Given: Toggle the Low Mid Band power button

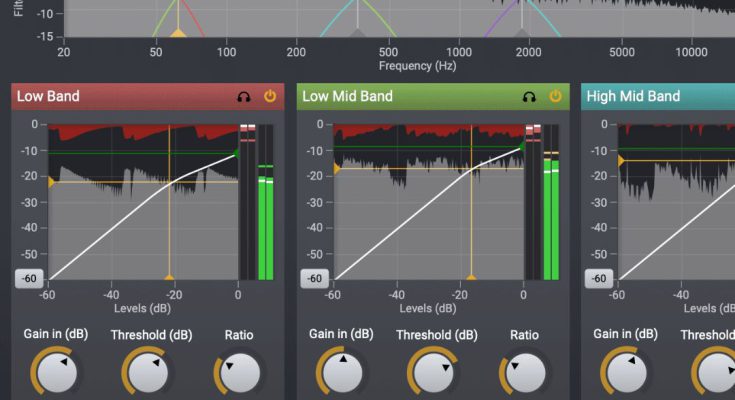Looking at the screenshot, I should (555, 97).
